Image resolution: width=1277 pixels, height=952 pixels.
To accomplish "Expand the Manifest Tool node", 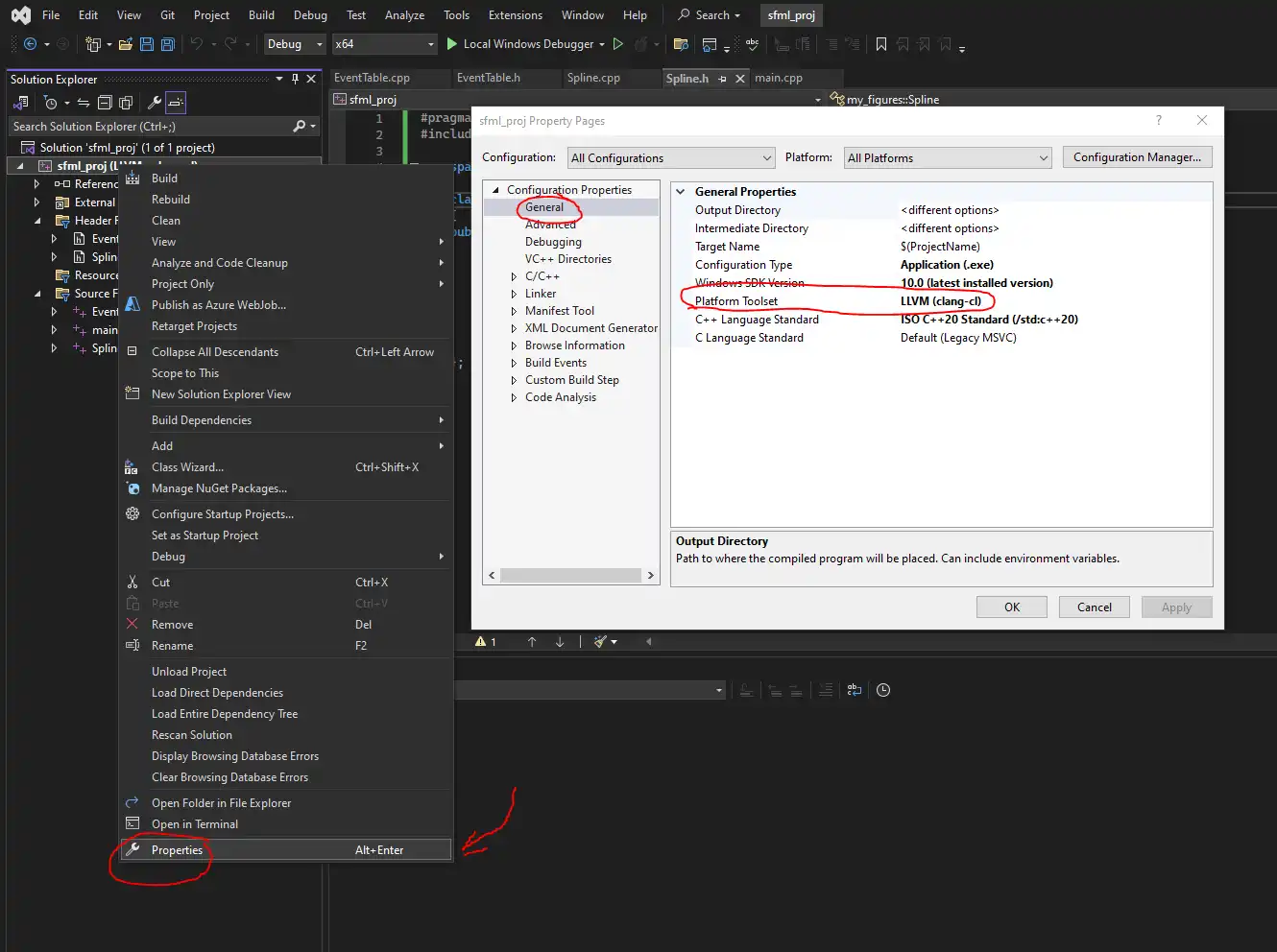I will tap(514, 311).
